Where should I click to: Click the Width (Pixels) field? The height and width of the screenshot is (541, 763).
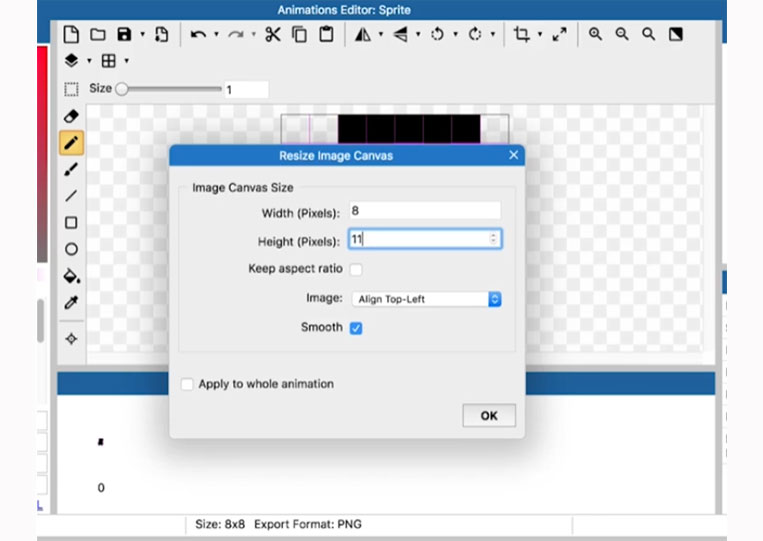click(x=425, y=211)
